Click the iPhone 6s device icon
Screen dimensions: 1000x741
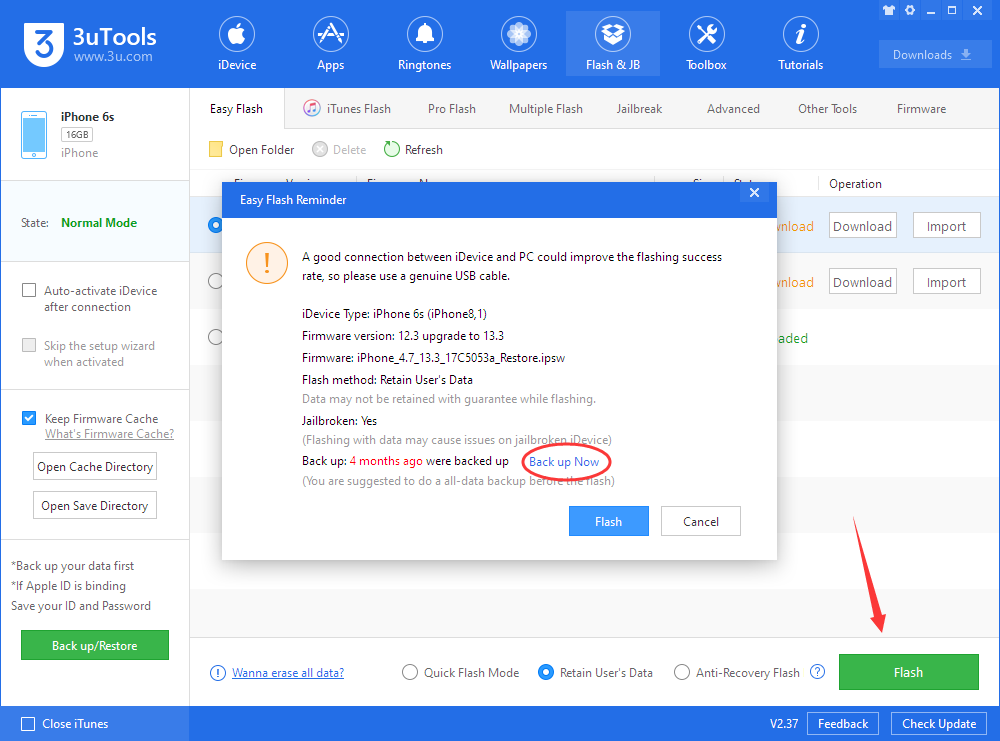pyautogui.click(x=34, y=135)
